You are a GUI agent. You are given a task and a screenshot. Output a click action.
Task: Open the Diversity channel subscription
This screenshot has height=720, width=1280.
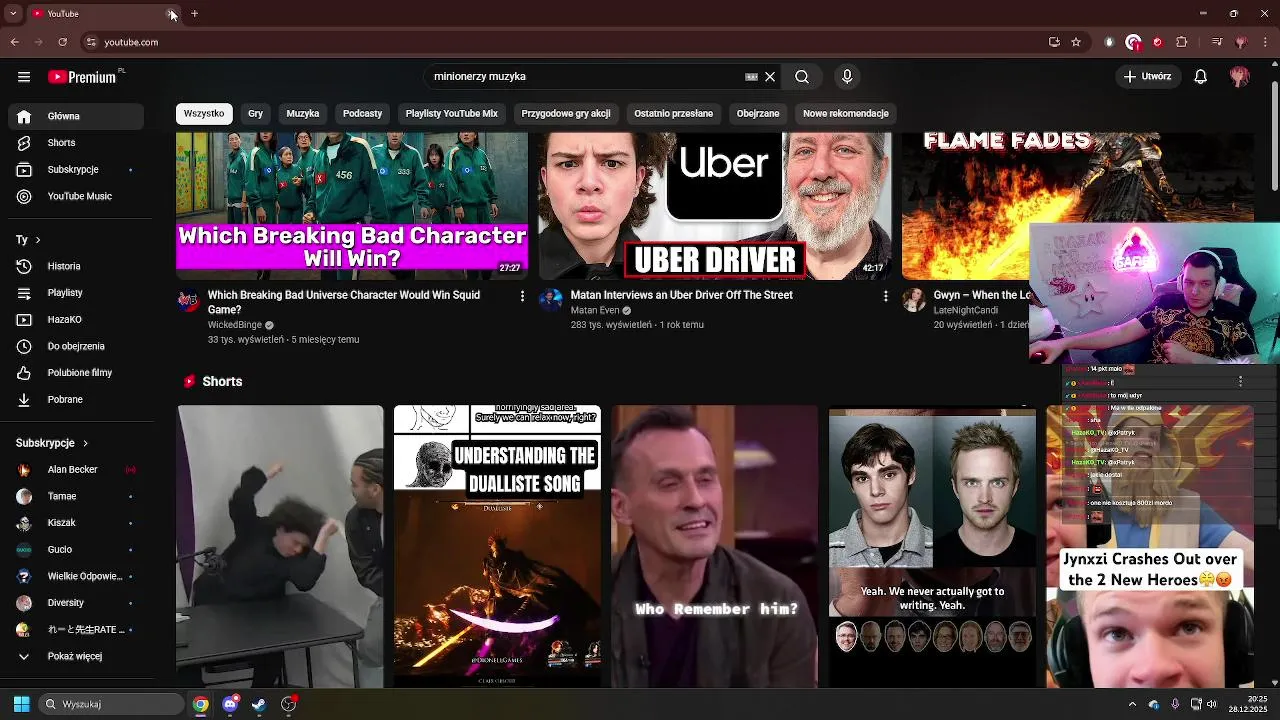coord(76,603)
